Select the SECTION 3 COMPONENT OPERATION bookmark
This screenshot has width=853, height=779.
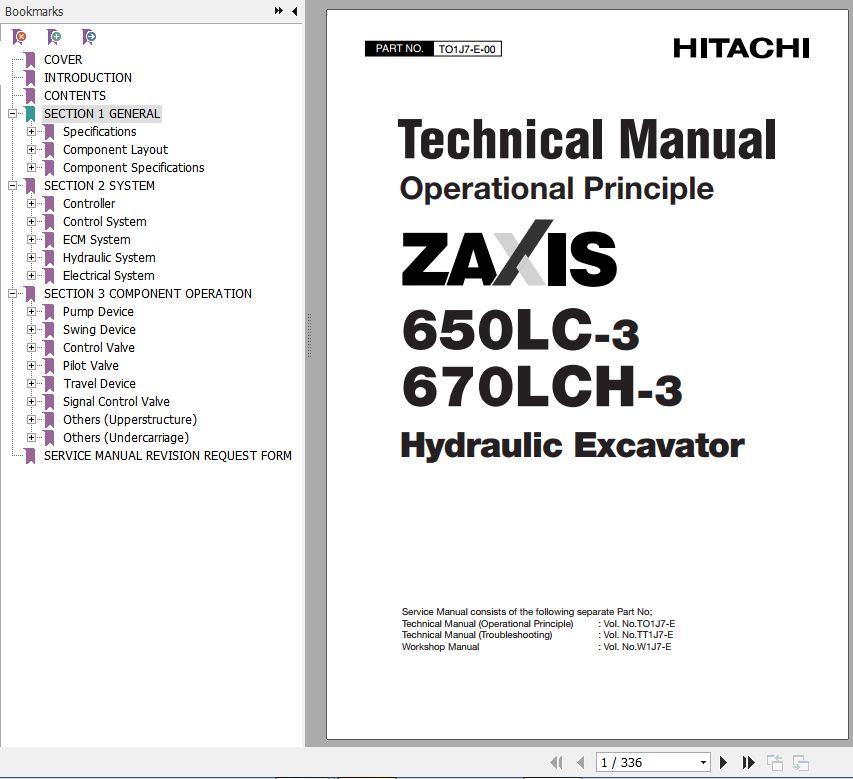[148, 294]
